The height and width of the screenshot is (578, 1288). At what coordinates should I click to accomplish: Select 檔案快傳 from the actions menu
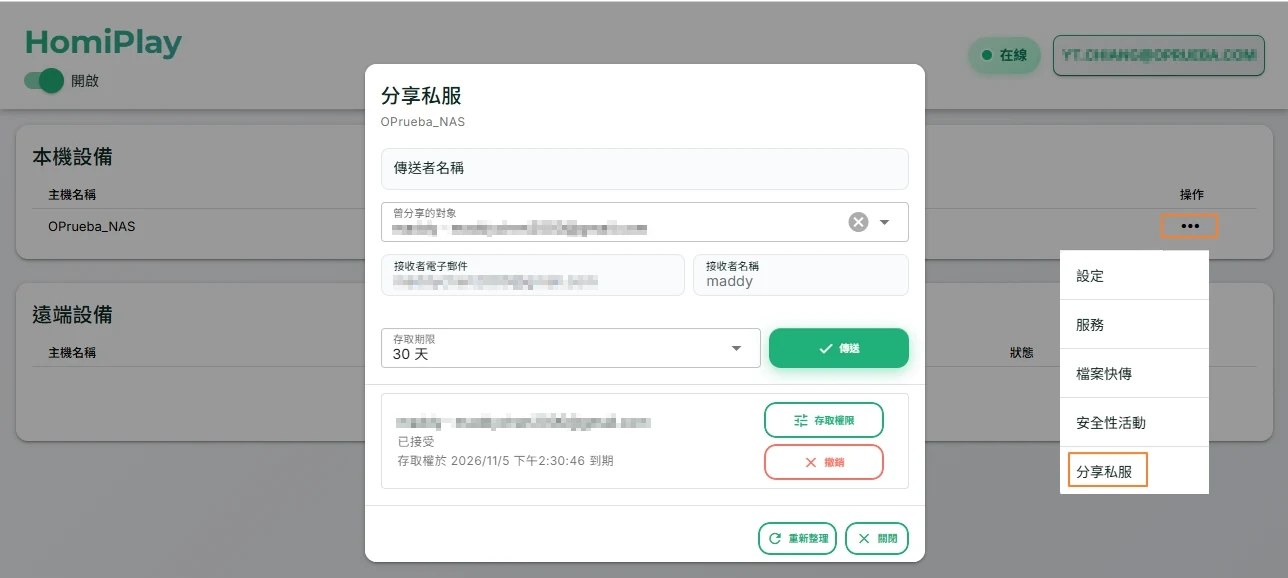click(x=1134, y=373)
